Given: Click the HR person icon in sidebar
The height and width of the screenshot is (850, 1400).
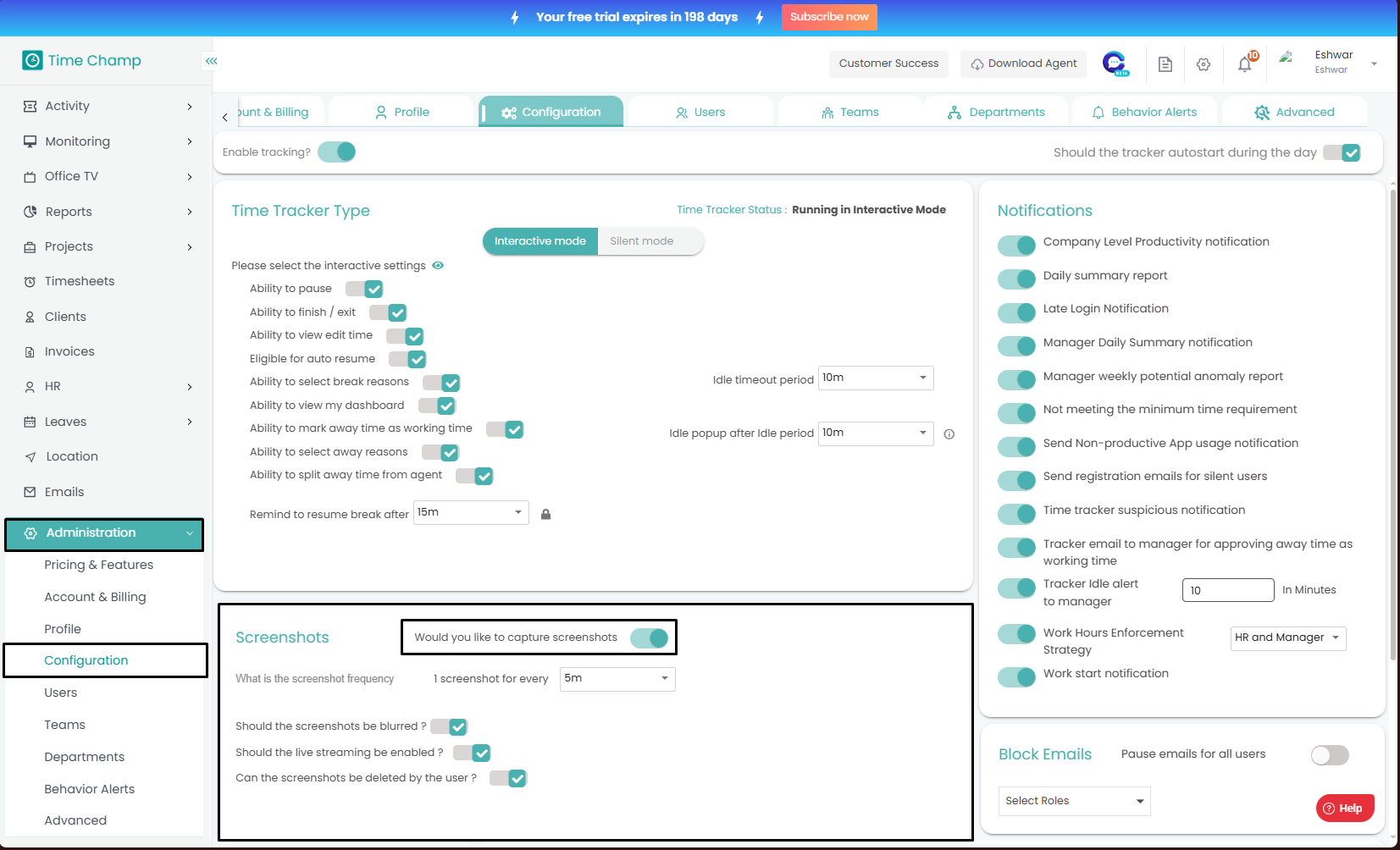Looking at the screenshot, I should (30, 387).
